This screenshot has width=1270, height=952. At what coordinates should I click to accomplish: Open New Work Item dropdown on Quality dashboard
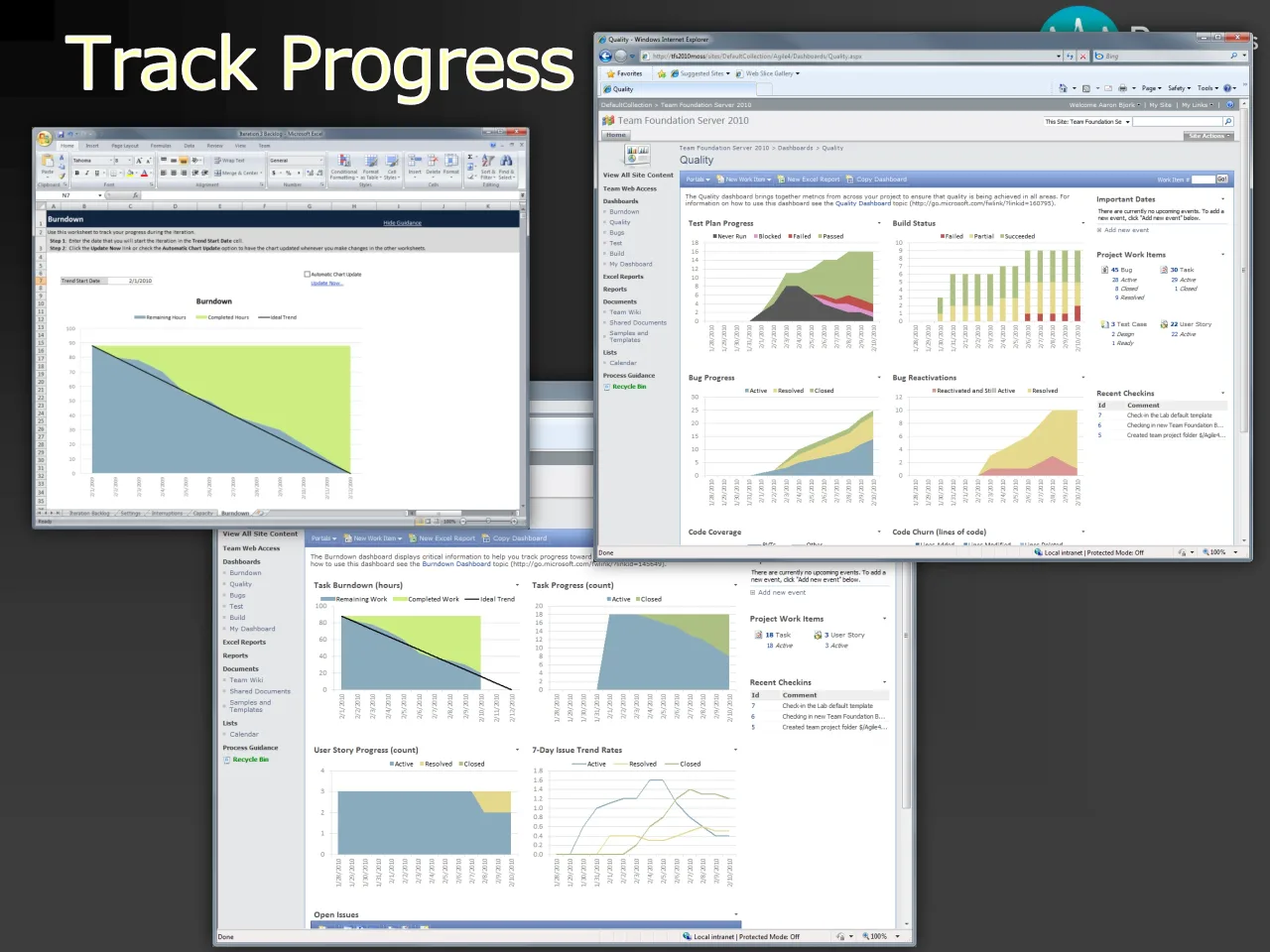pyautogui.click(x=744, y=179)
